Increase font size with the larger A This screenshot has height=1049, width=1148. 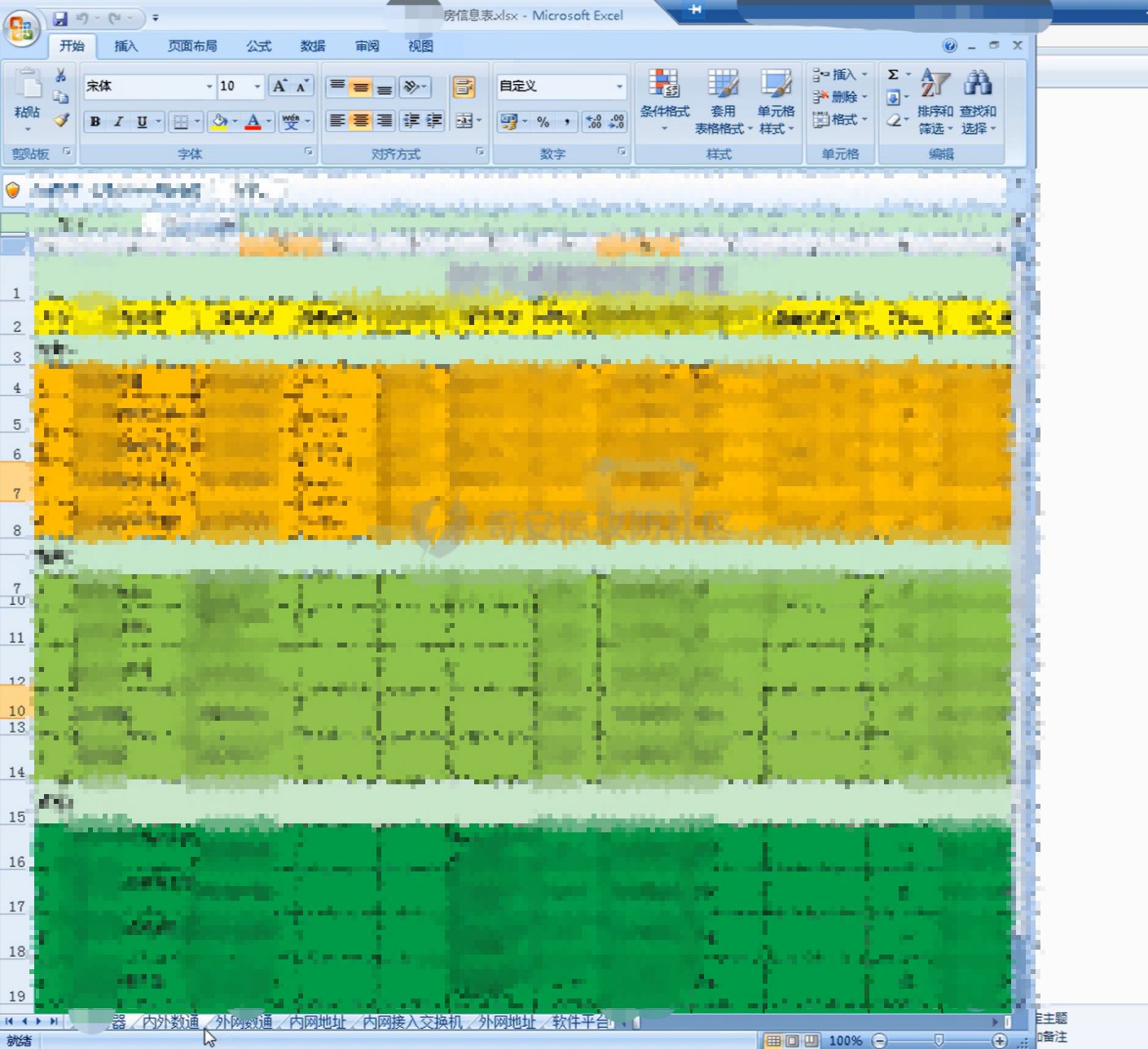(x=279, y=86)
